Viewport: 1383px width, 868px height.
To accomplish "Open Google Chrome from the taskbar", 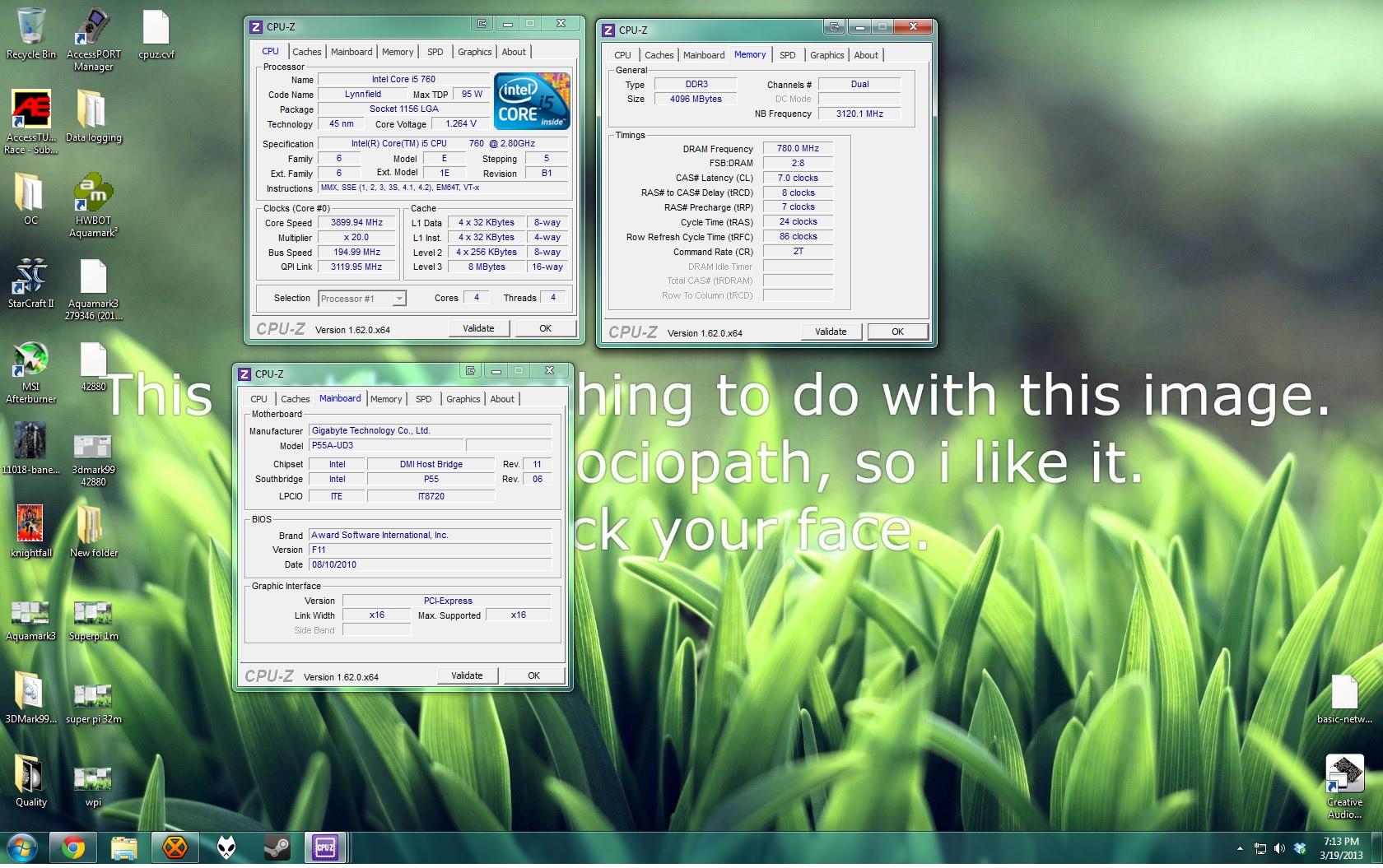I will click(x=73, y=847).
